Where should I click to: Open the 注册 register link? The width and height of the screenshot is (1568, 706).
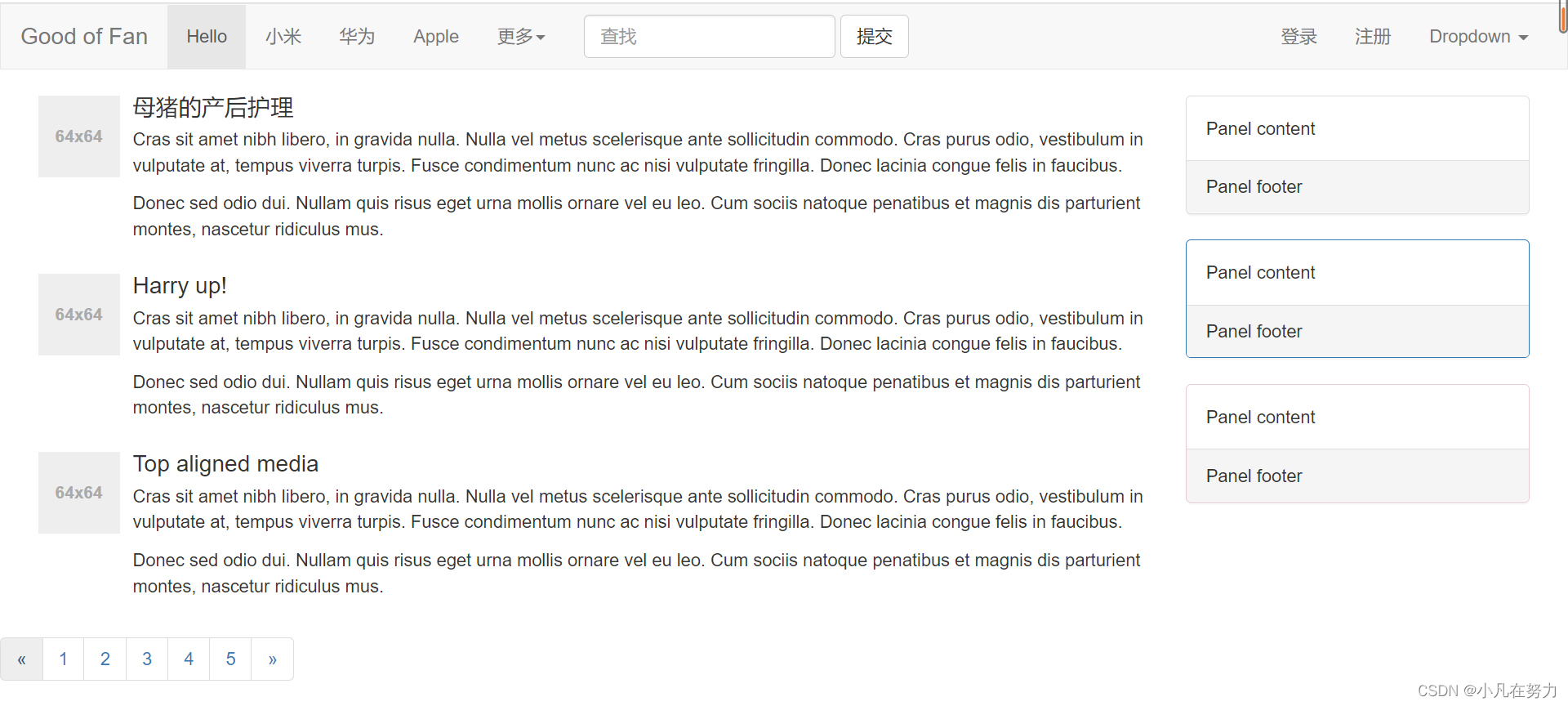pyautogui.click(x=1373, y=37)
